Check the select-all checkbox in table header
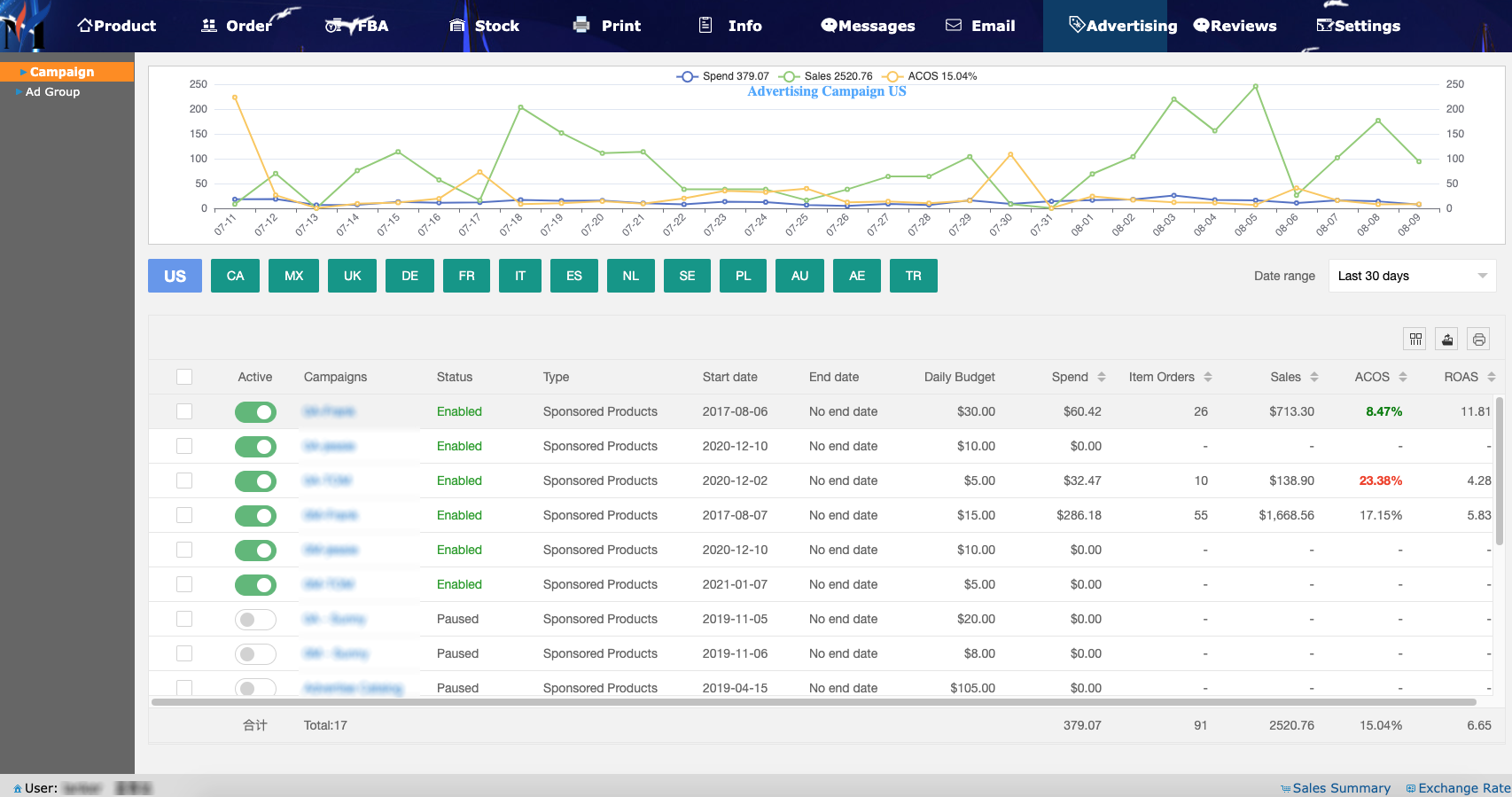 184,377
